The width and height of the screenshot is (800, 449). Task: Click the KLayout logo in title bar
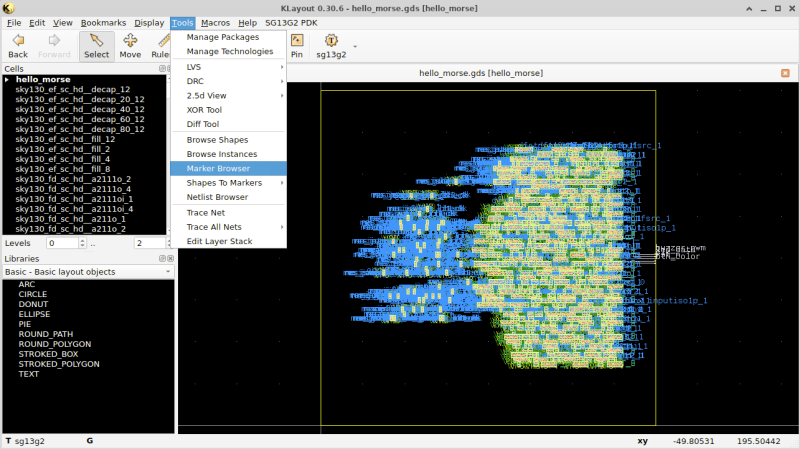coord(8,7)
